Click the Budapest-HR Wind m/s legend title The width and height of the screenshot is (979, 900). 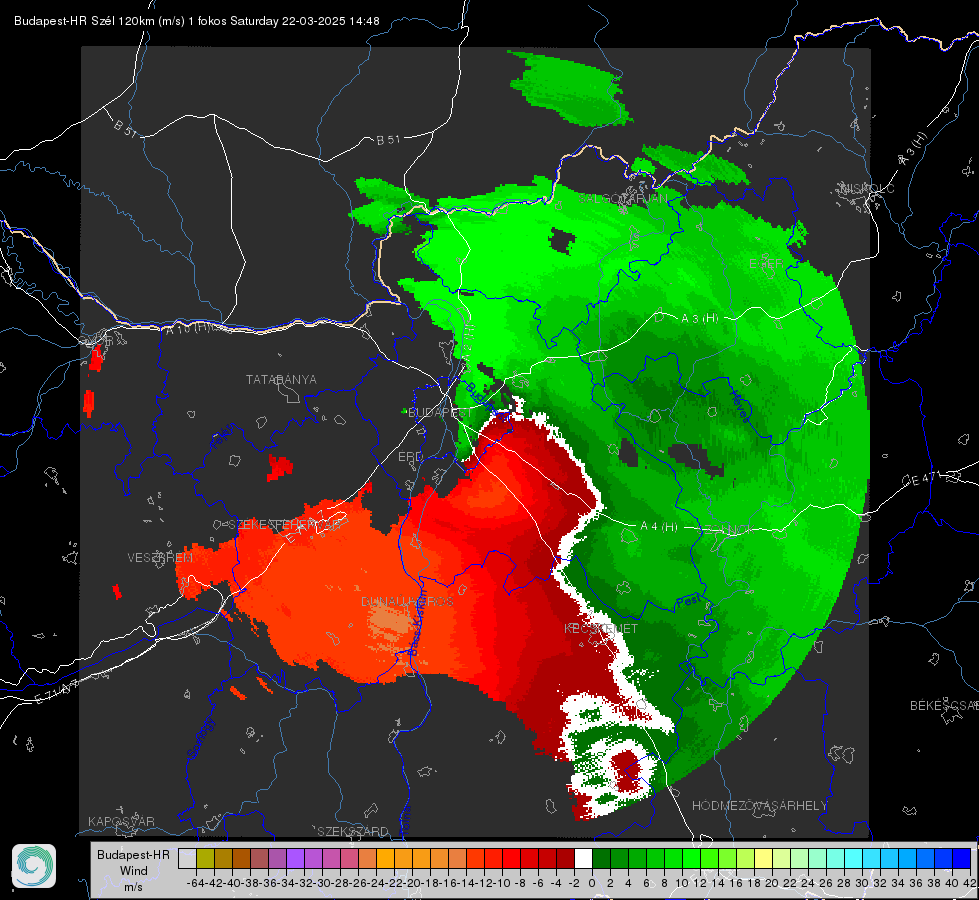[x=133, y=871]
